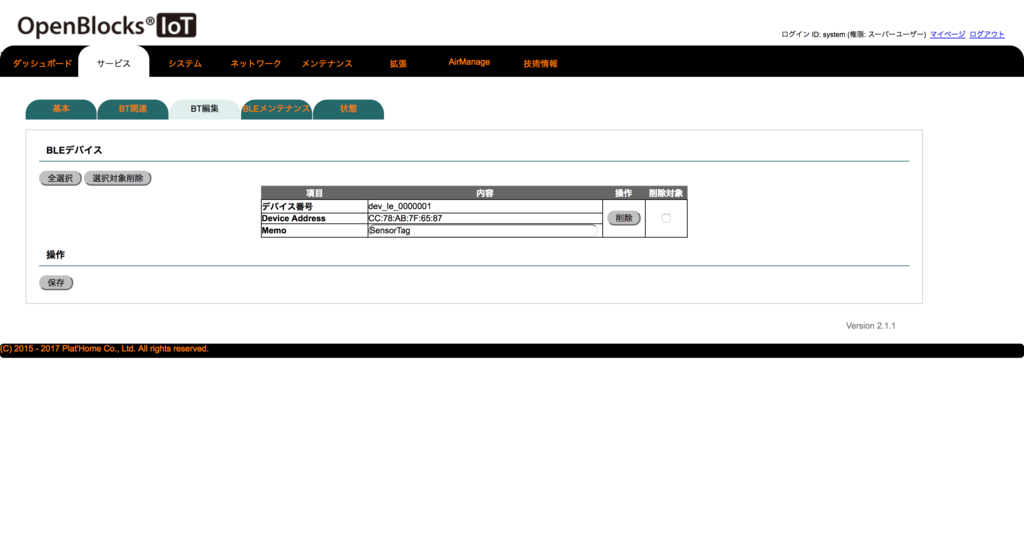Click the 削除対象 column header
Viewport: 1024px width, 540px height.
click(x=666, y=193)
